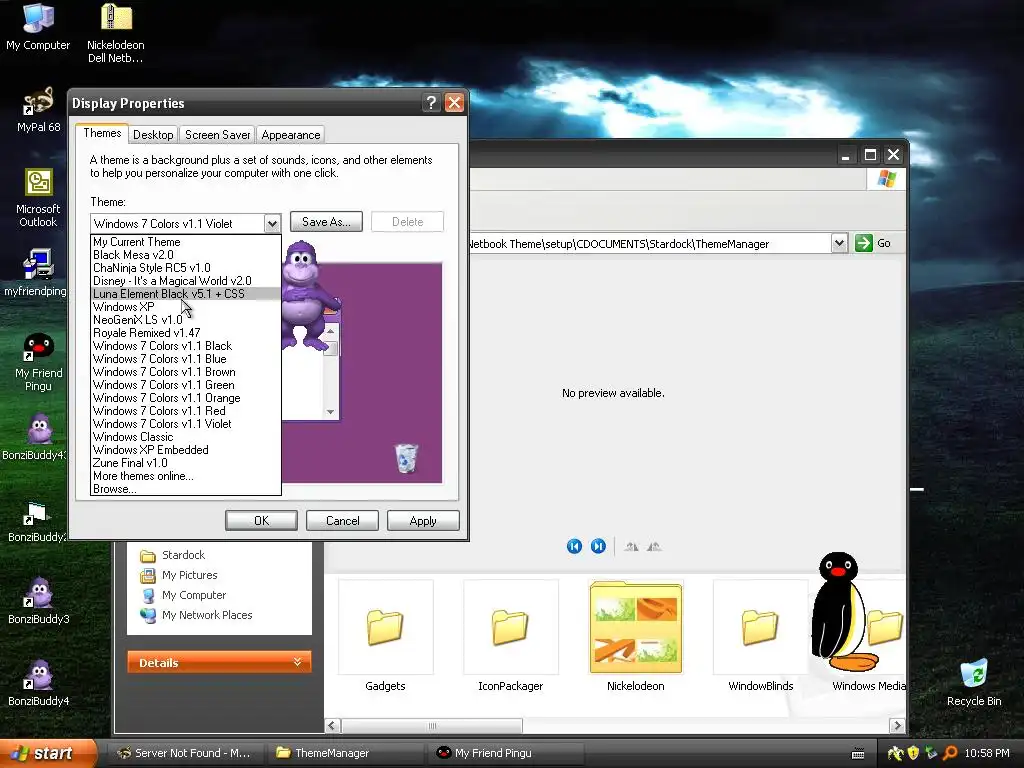1024x768 pixels.
Task: Choose Disney - It's a Magical World v2.0
Action: (x=185, y=281)
